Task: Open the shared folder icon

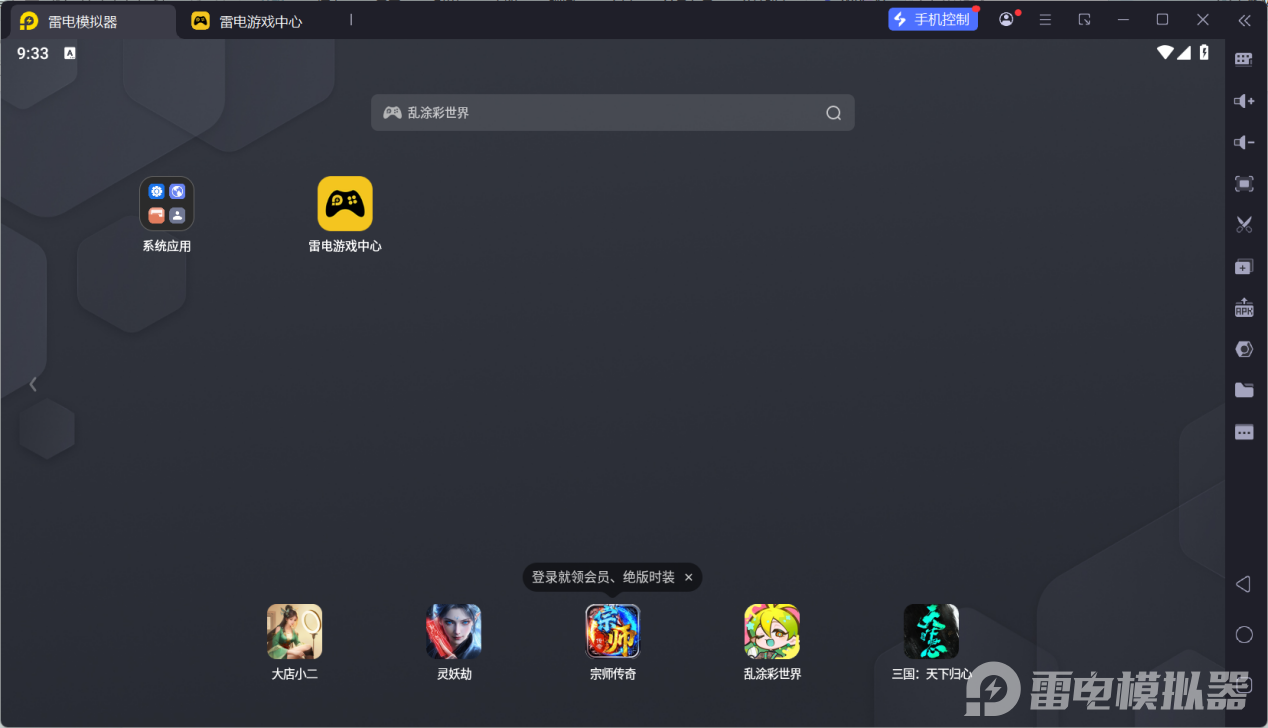Action: click(1244, 390)
